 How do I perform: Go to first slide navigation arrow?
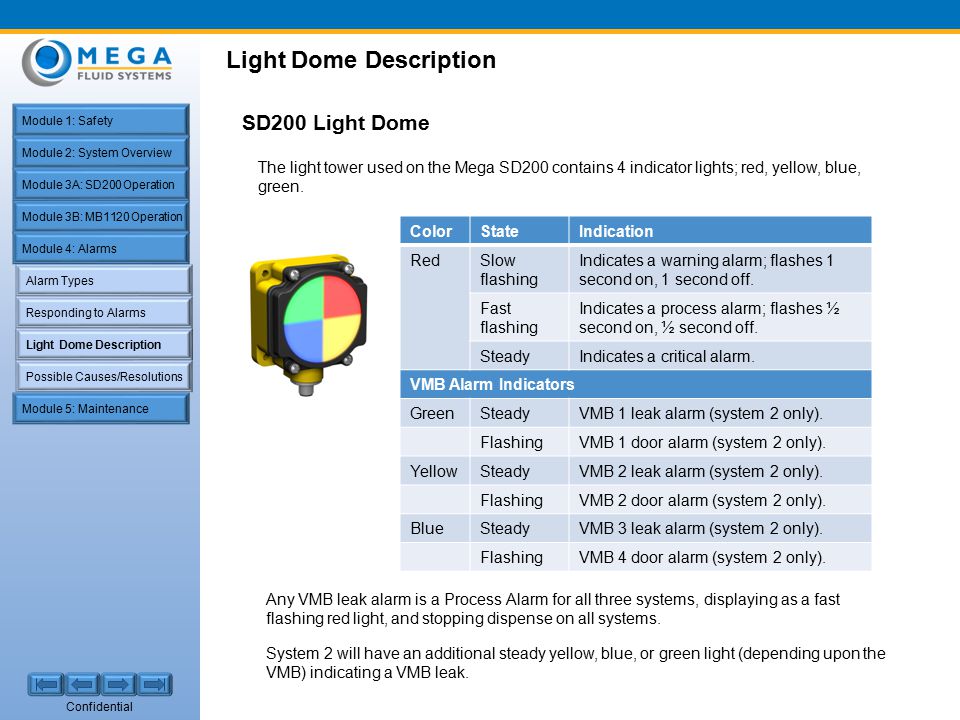(x=45, y=684)
